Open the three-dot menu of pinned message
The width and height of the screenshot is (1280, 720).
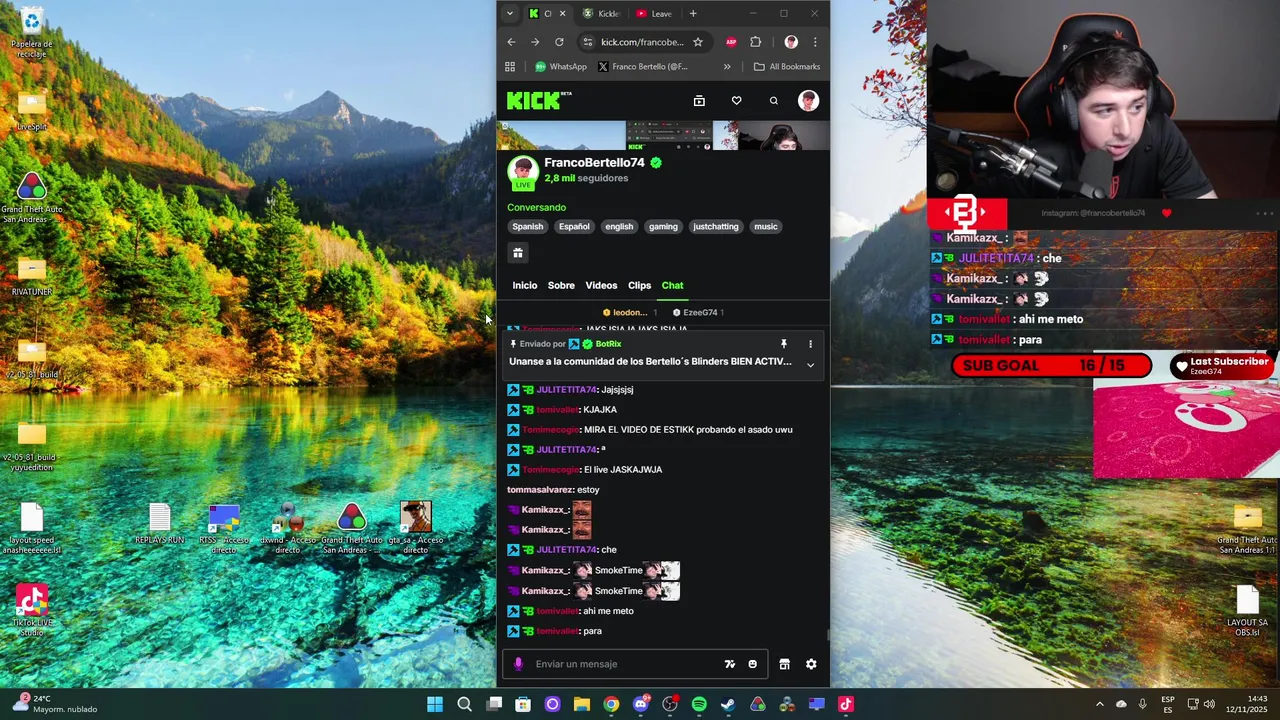810,344
